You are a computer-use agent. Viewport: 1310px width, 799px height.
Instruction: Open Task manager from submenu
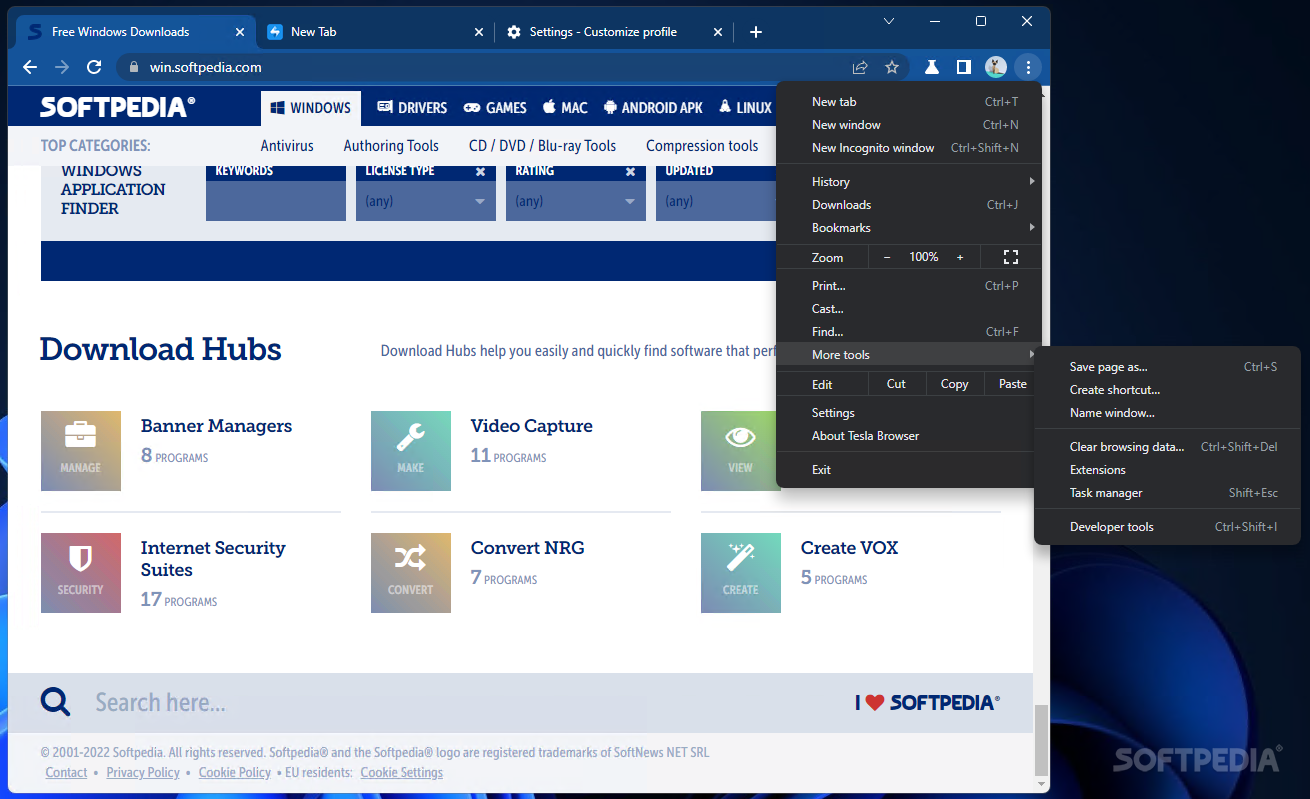click(1167, 493)
